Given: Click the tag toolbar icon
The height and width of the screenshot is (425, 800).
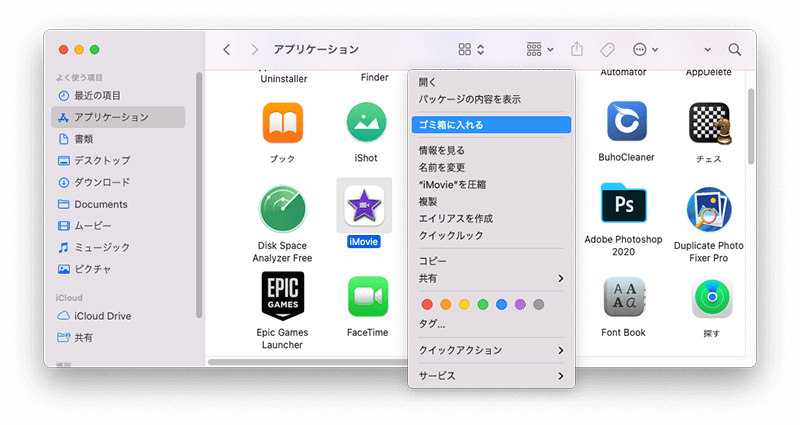Looking at the screenshot, I should (x=607, y=49).
